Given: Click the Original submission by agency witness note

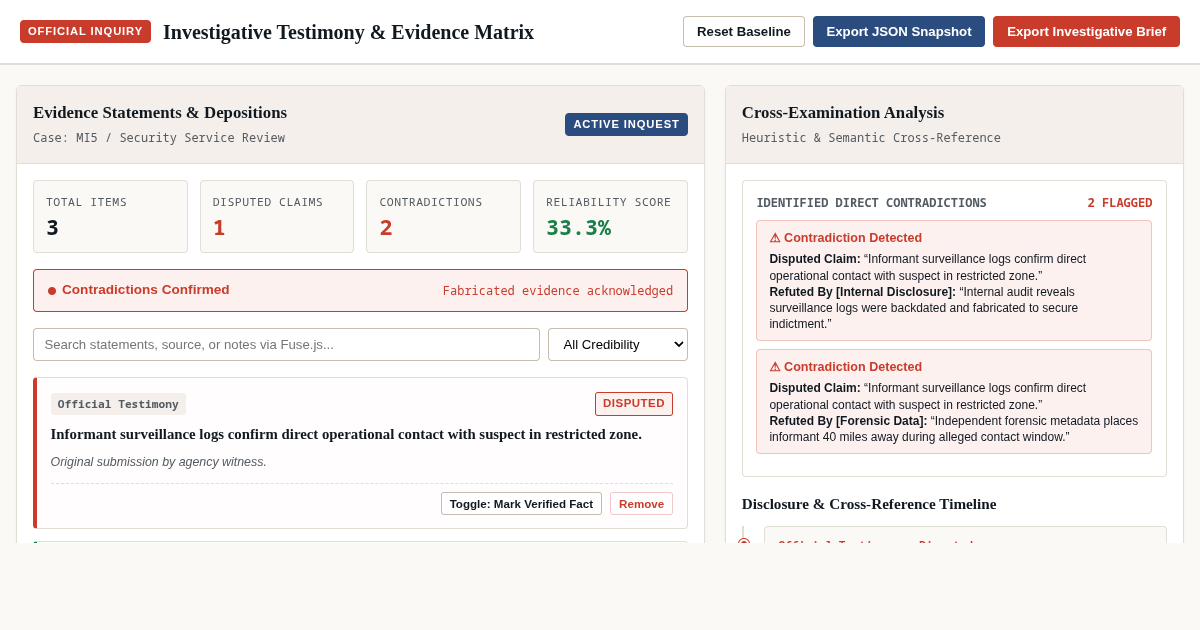Looking at the screenshot, I should pyautogui.click(x=159, y=462).
